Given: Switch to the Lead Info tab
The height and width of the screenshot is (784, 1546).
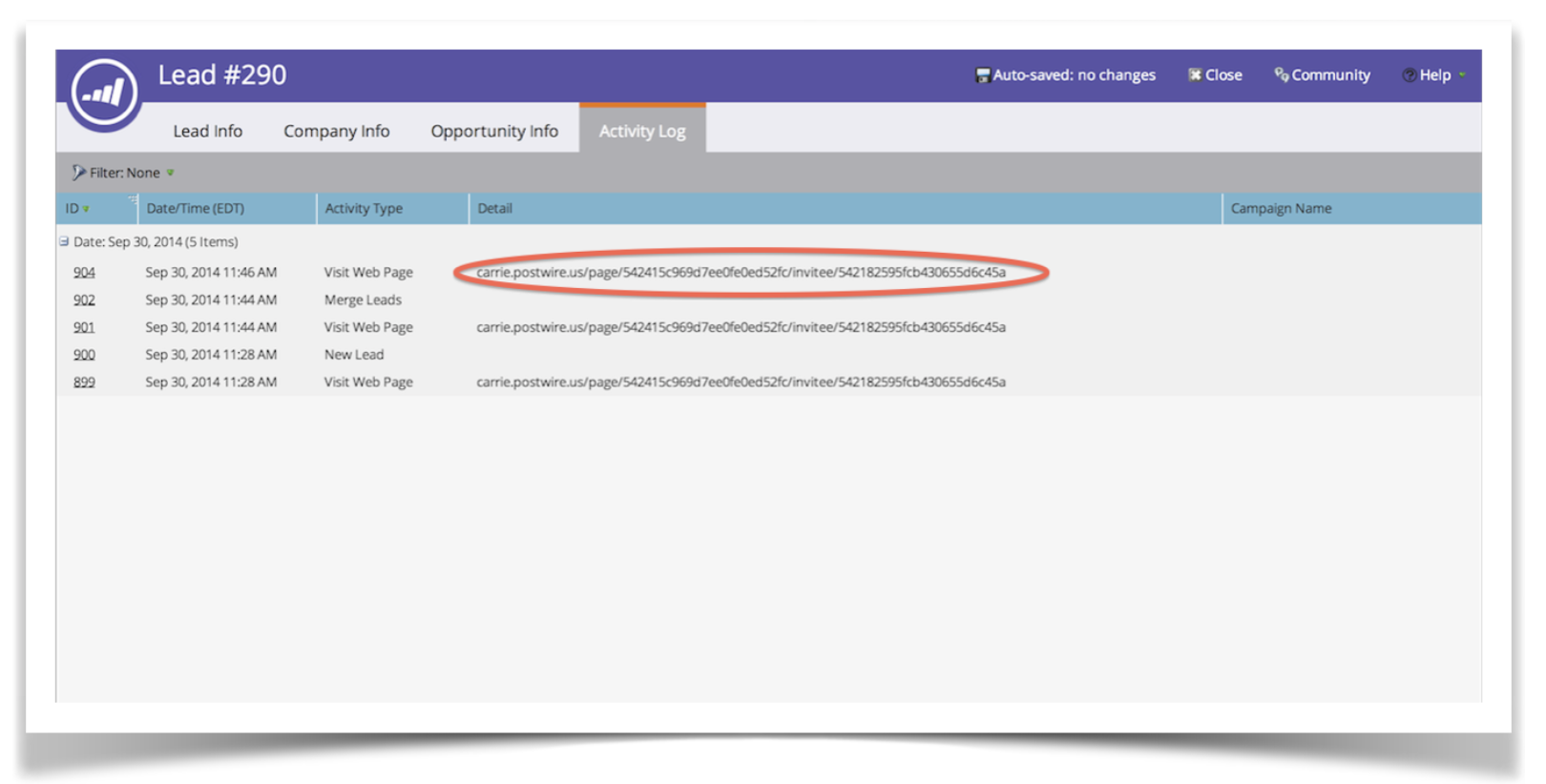Looking at the screenshot, I should click(x=207, y=131).
